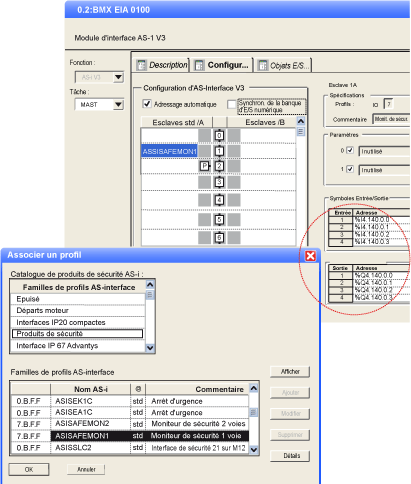Select the ASISAFEMON2 profile row

pos(130,424)
